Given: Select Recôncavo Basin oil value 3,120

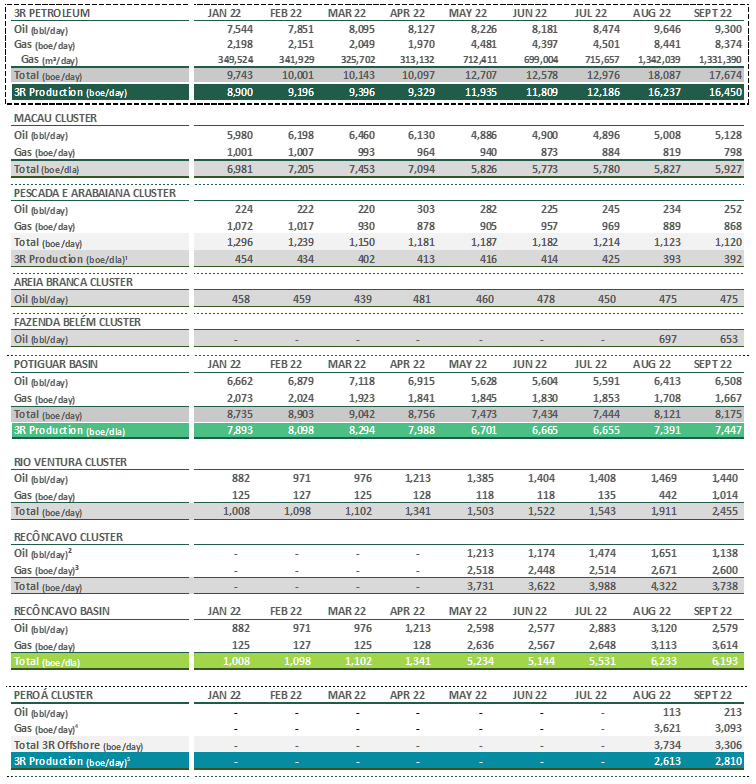Looking at the screenshot, I should (x=664, y=628).
